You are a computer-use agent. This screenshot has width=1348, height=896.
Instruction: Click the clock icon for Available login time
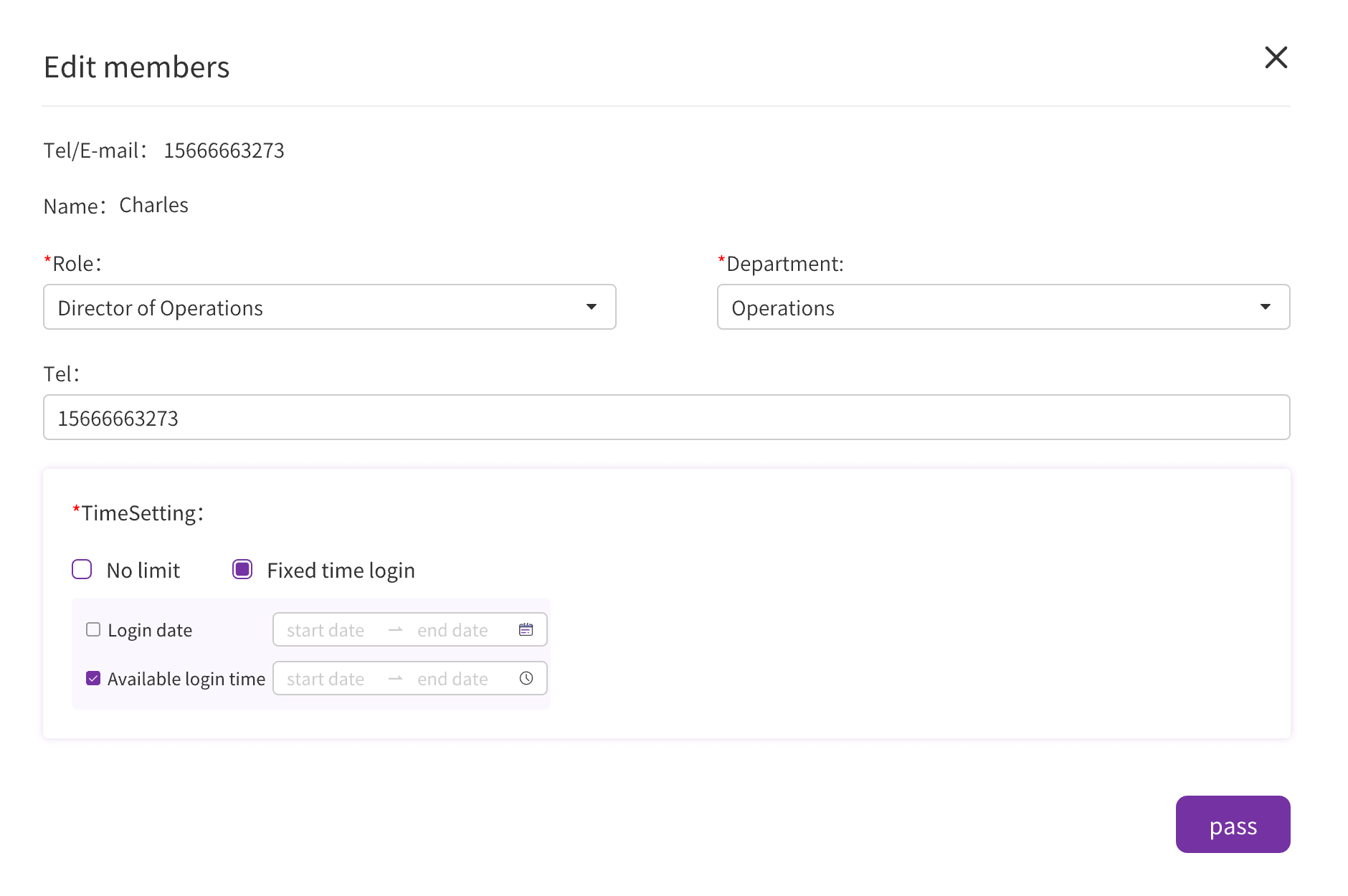pos(526,678)
